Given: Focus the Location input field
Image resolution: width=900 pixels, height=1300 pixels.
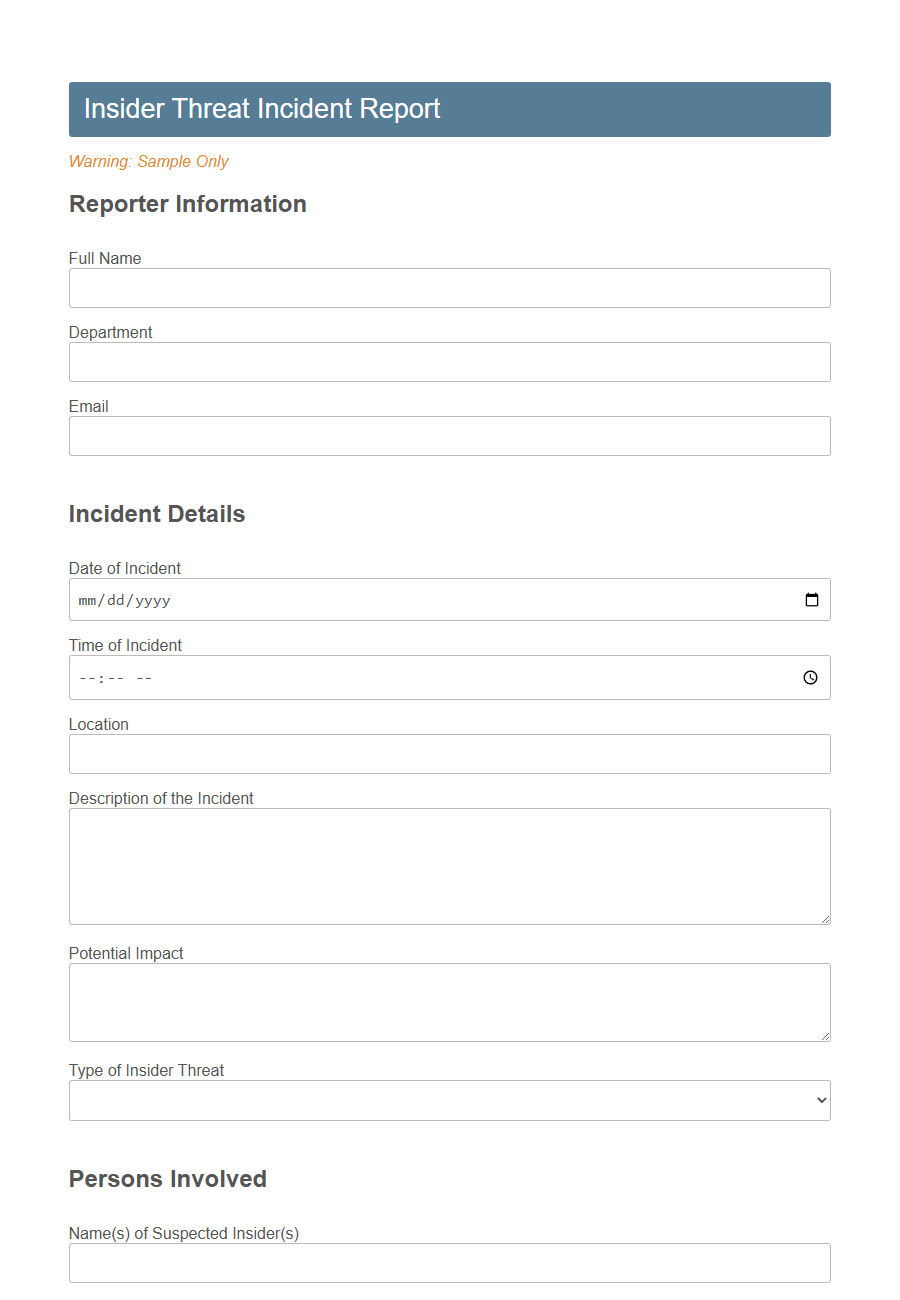Looking at the screenshot, I should coord(450,754).
